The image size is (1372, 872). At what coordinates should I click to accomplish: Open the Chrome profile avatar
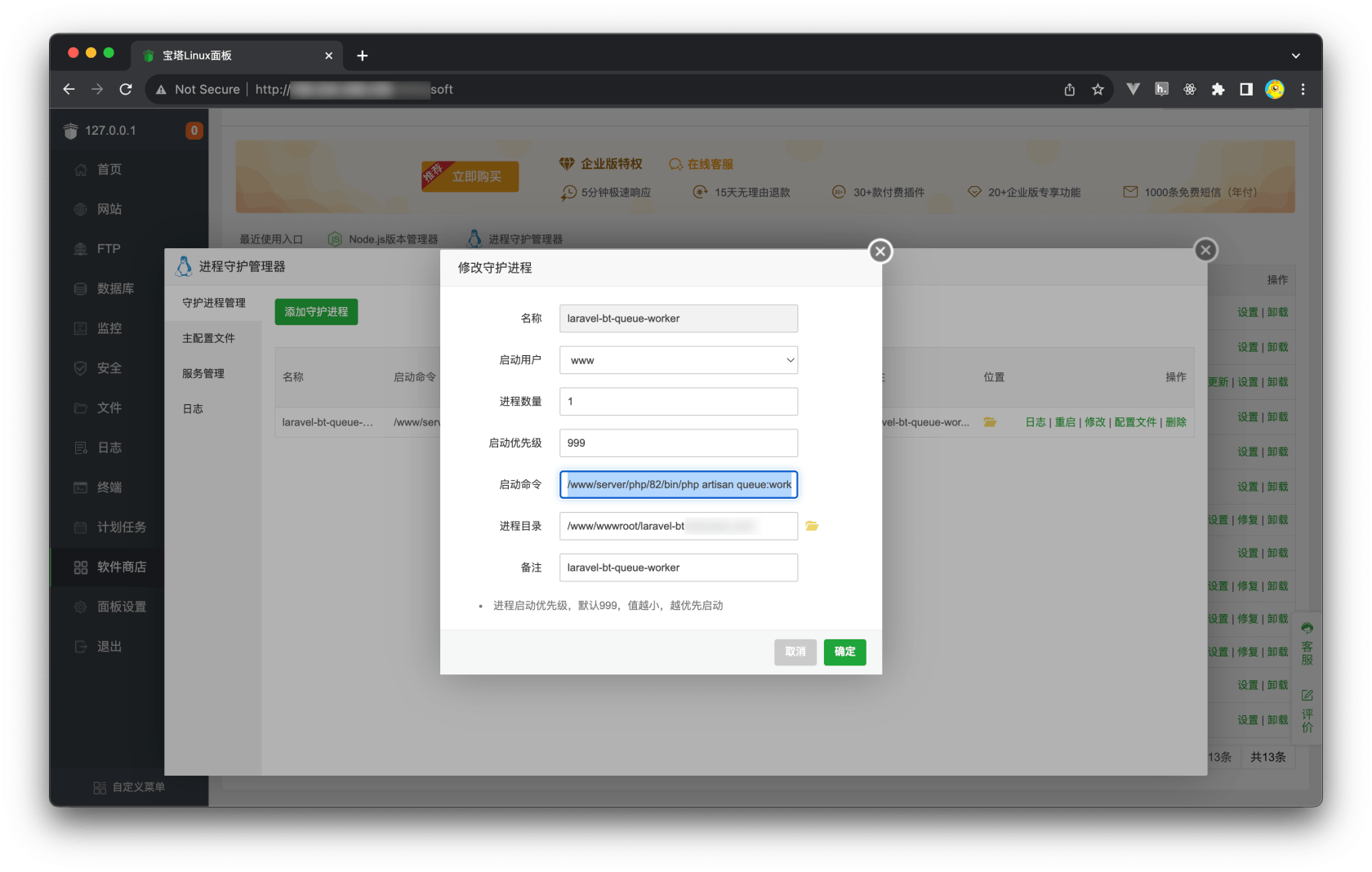pyautogui.click(x=1275, y=90)
